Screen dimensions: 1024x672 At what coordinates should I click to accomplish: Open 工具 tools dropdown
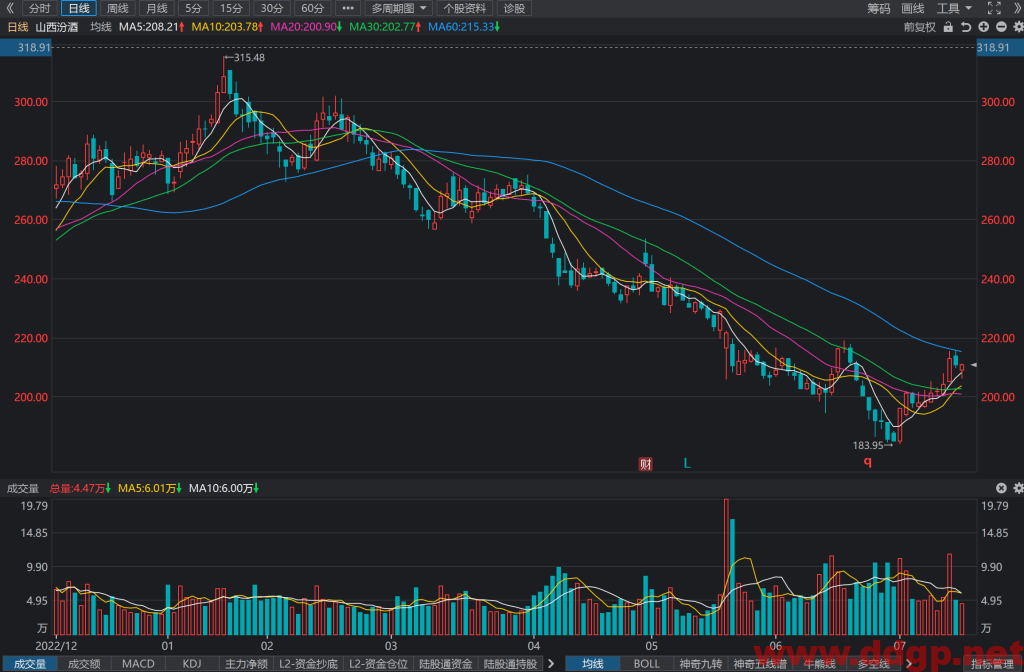tap(954, 8)
